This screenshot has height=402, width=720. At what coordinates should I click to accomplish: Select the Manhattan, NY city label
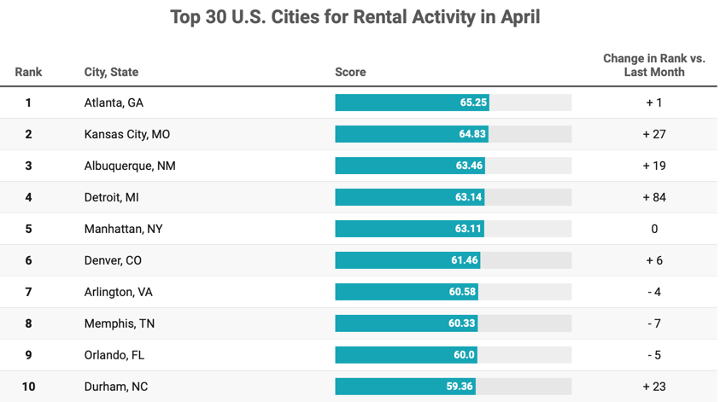coord(123,229)
